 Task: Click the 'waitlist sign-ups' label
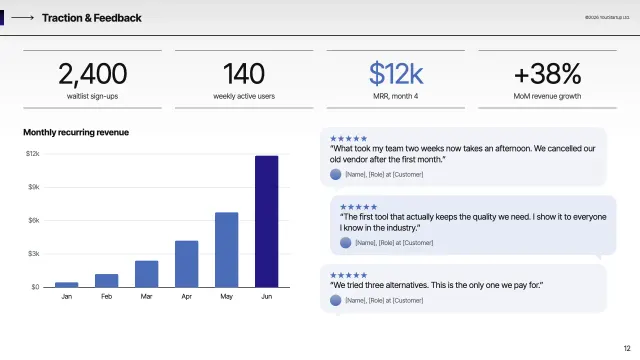93,96
